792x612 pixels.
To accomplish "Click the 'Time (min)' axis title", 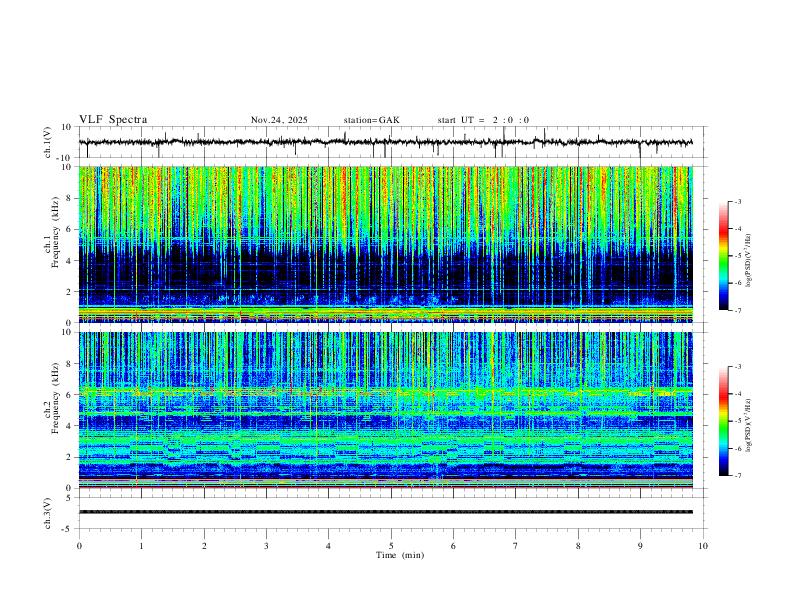I will (x=400, y=555).
